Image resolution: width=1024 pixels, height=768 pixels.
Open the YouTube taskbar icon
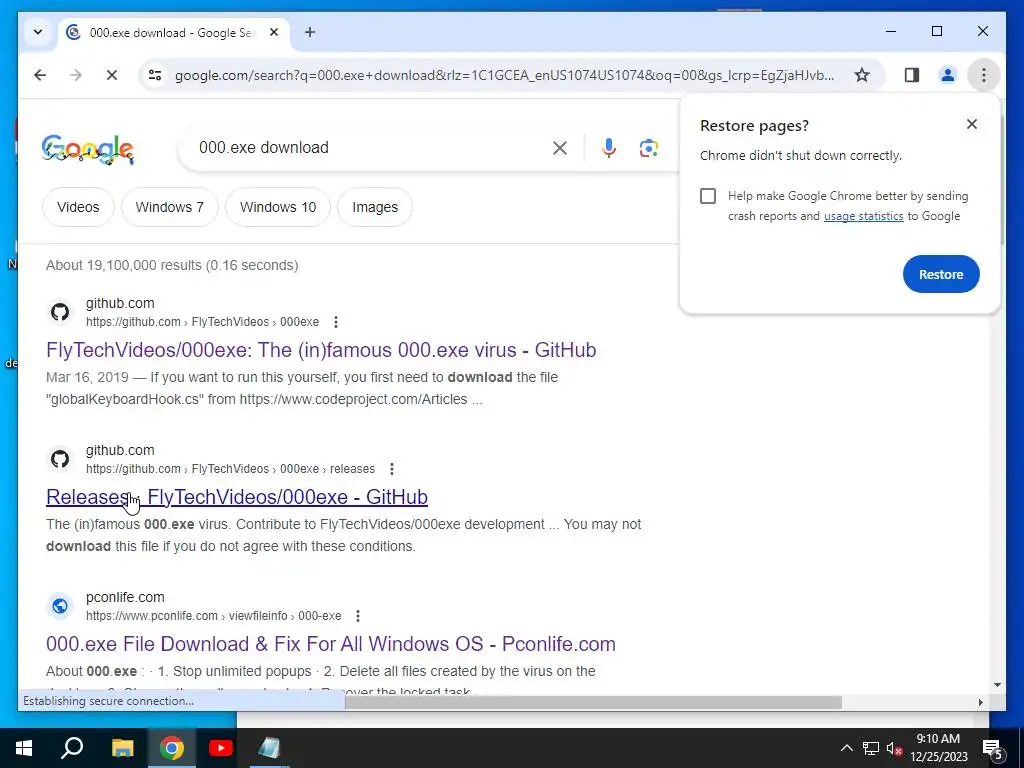tap(221, 748)
